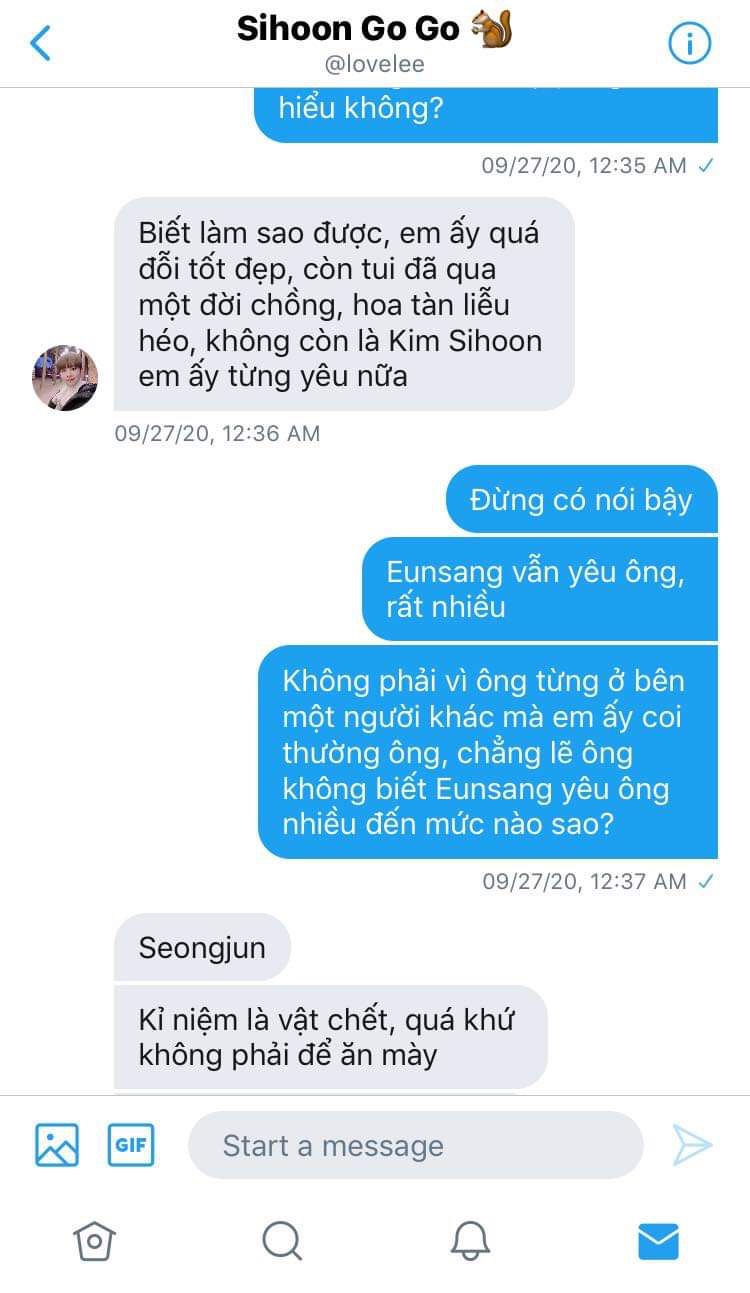Open conversation info icon

tap(689, 43)
